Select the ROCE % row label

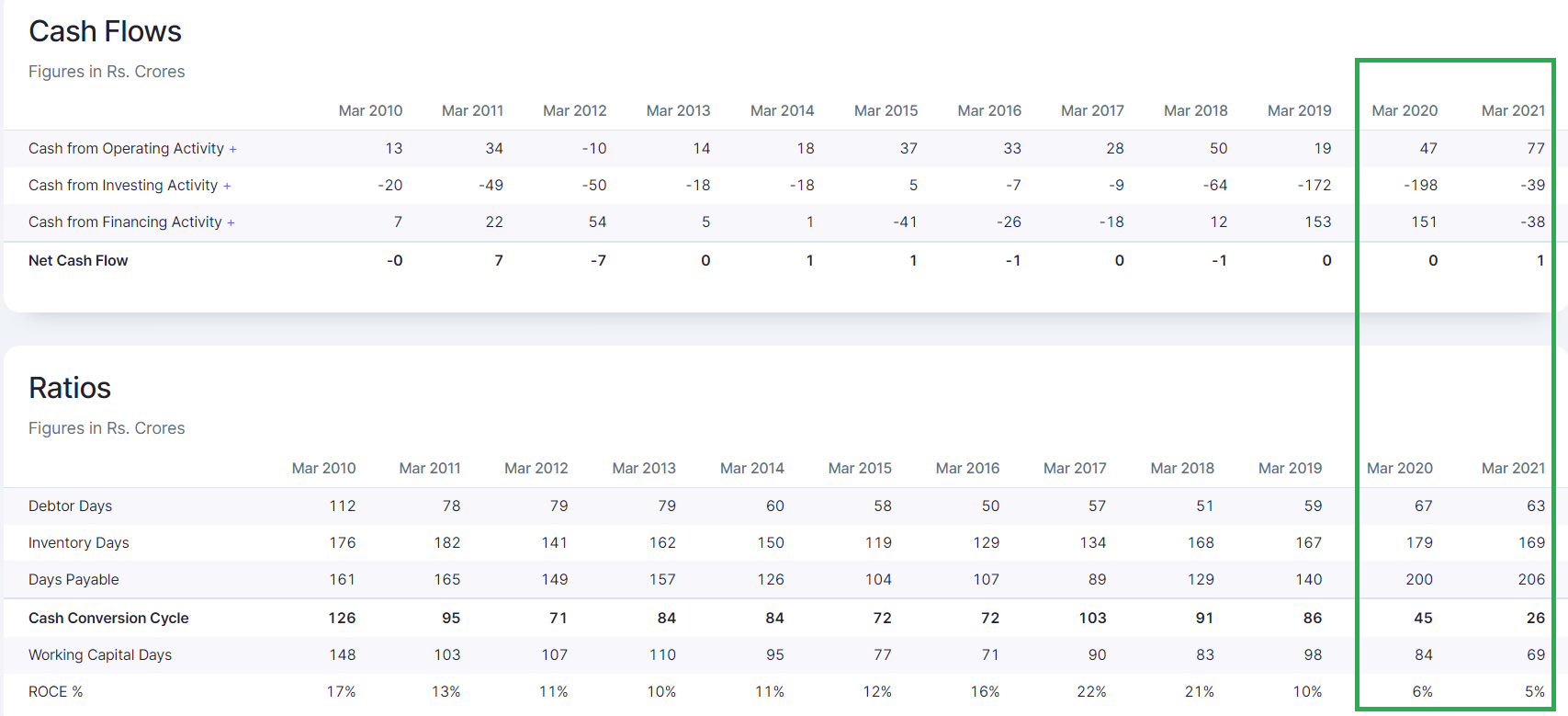tap(55, 692)
